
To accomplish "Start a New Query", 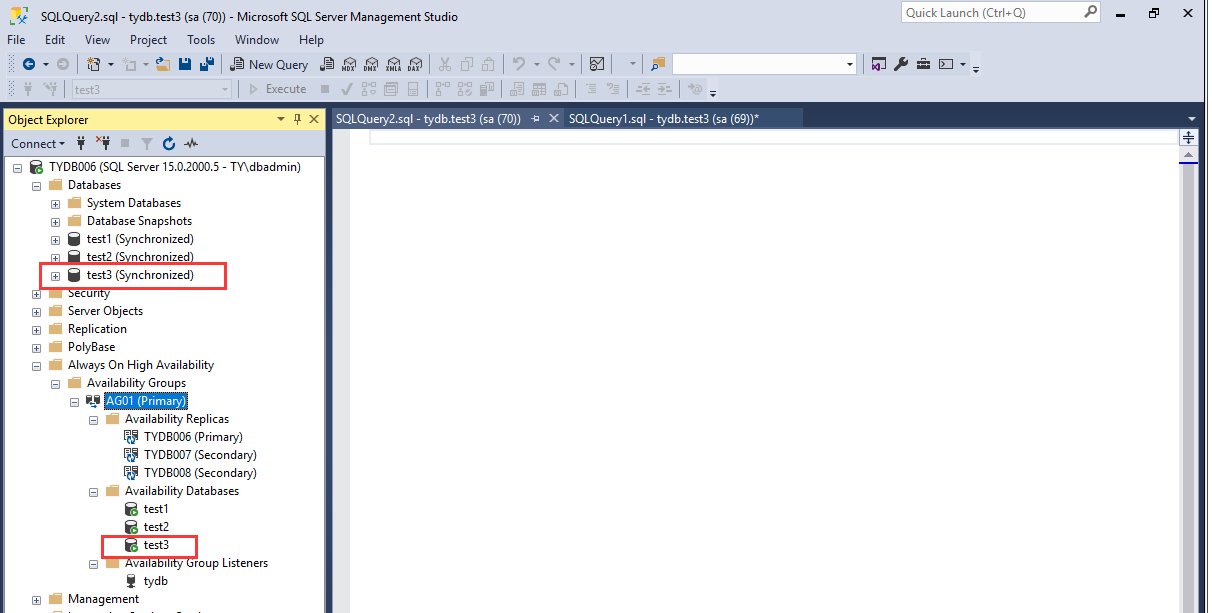I will (269, 64).
